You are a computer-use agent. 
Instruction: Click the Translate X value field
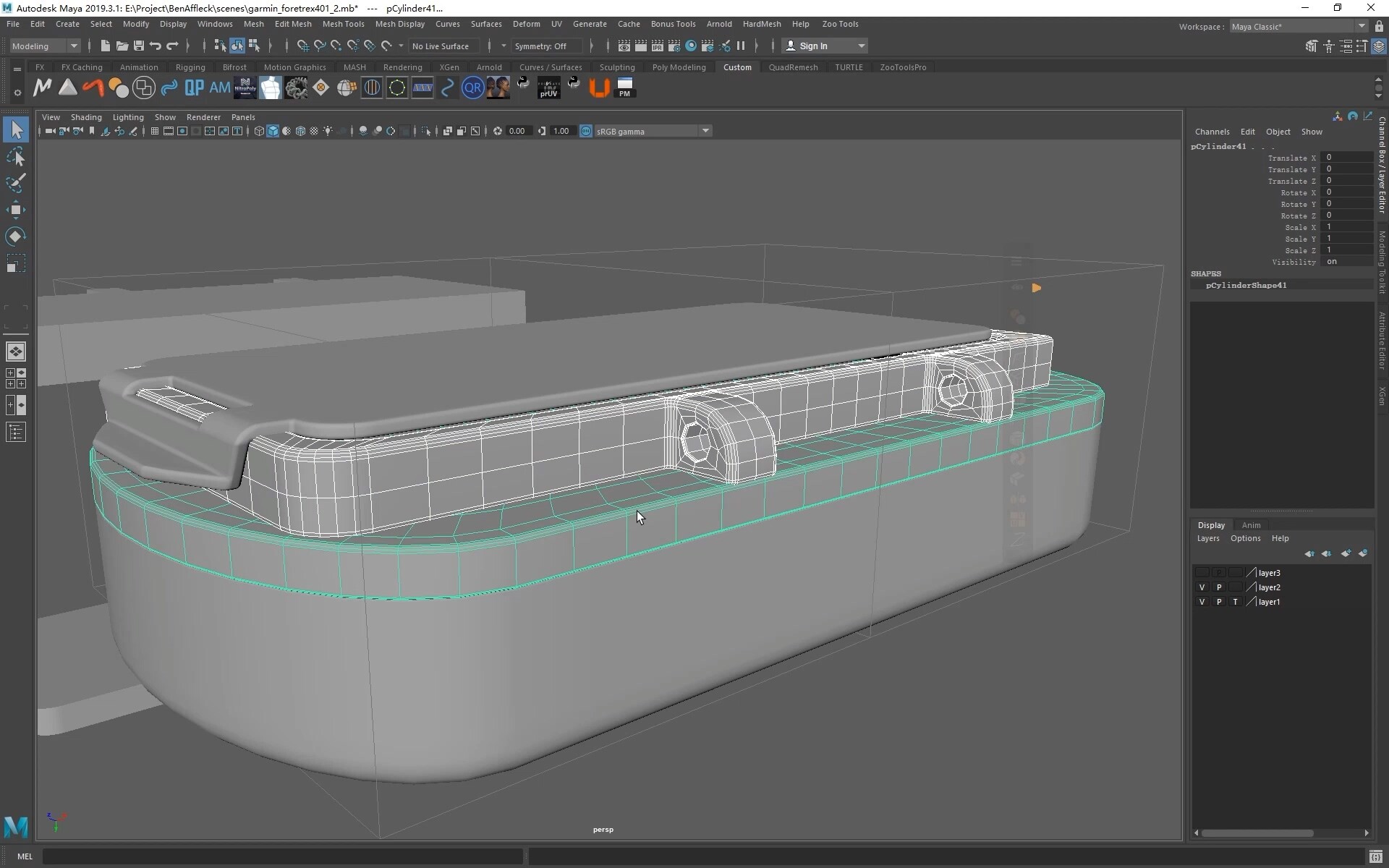(x=1346, y=157)
